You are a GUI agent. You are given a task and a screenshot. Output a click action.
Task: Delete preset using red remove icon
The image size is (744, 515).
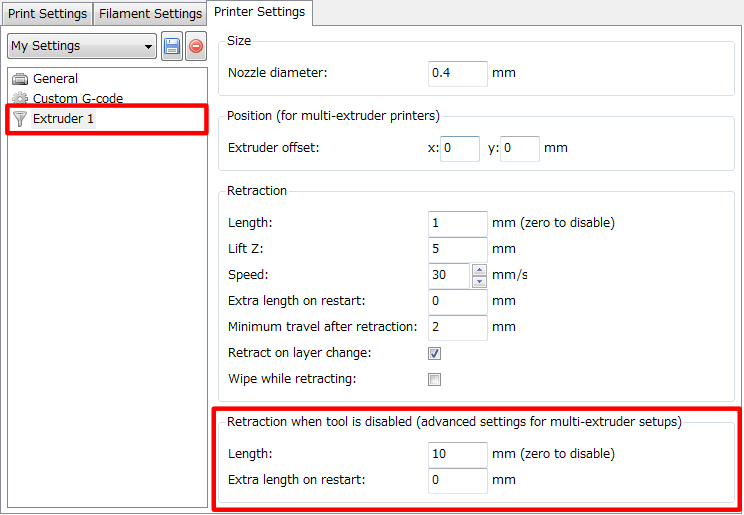coord(196,46)
